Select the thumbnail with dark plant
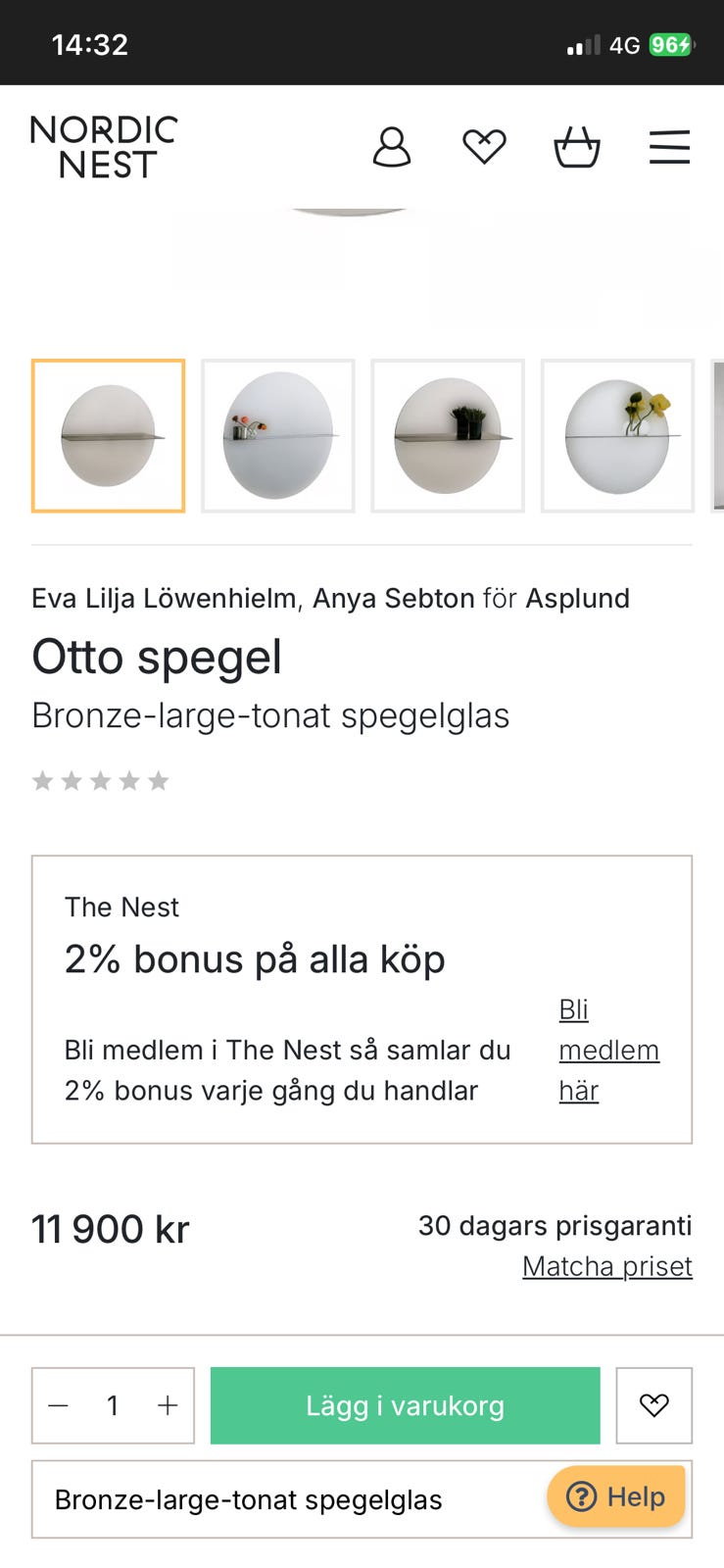The image size is (724, 1568). click(448, 436)
